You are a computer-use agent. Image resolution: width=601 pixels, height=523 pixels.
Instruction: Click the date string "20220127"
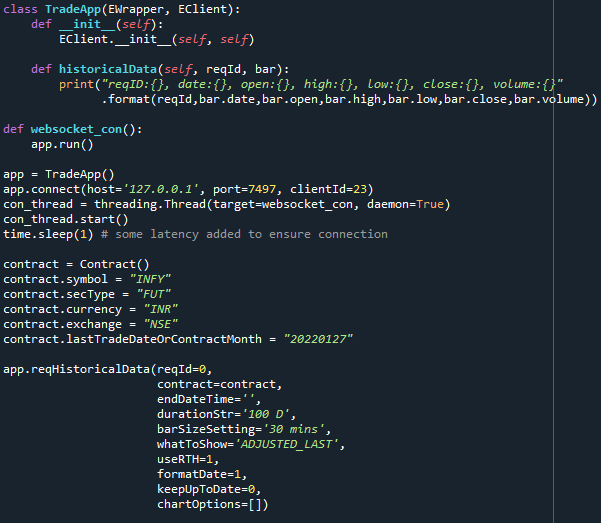pos(318,339)
